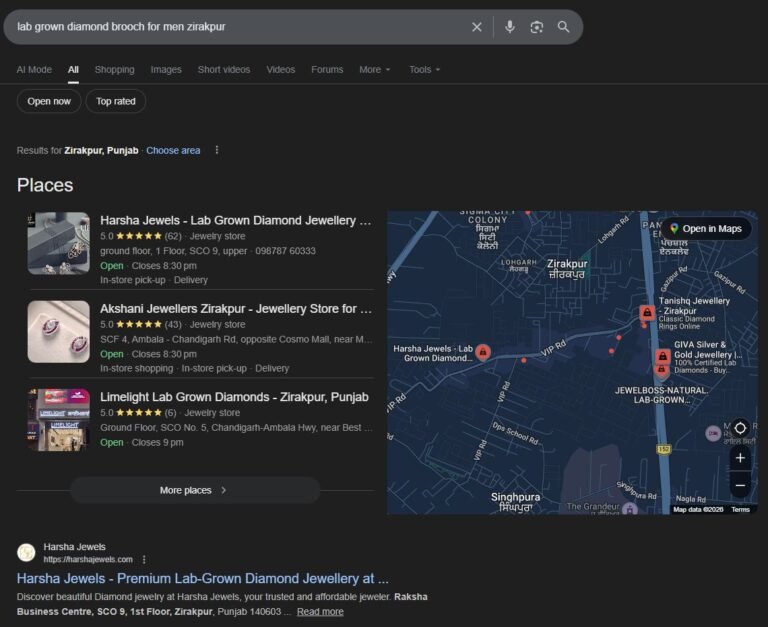
Task: Click the Tanishq Jewellery map pin
Action: coord(647,313)
